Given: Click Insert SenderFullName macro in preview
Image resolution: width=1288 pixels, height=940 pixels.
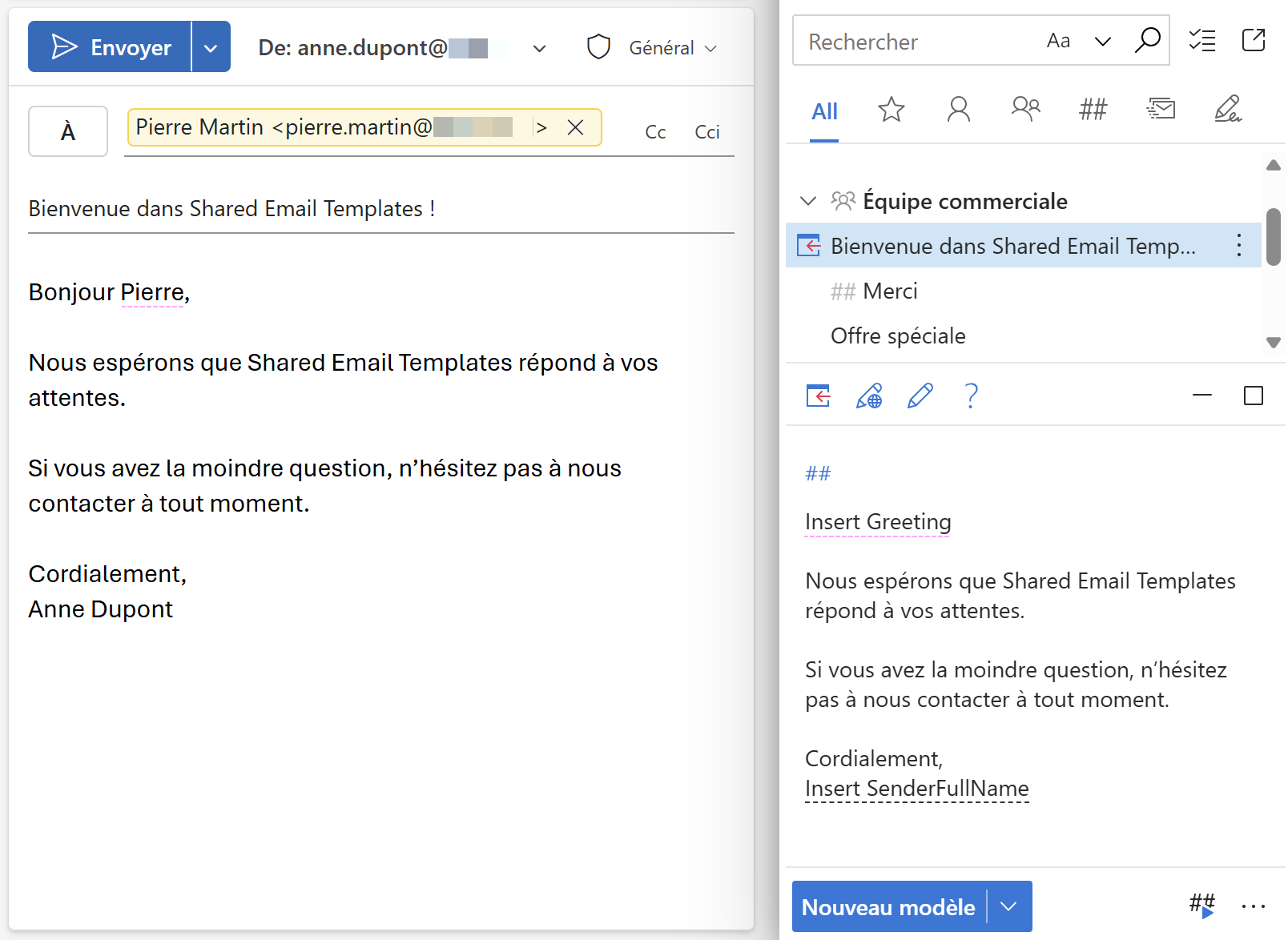Looking at the screenshot, I should pyautogui.click(x=916, y=789).
